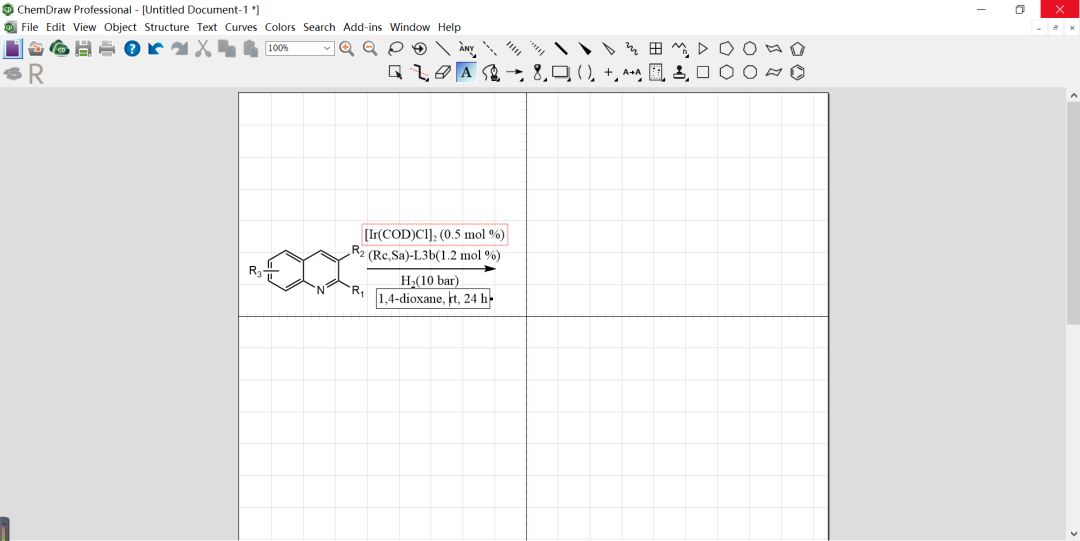The width and height of the screenshot is (1080, 541).
Task: Open the Edit menu
Action: pyautogui.click(x=56, y=27)
